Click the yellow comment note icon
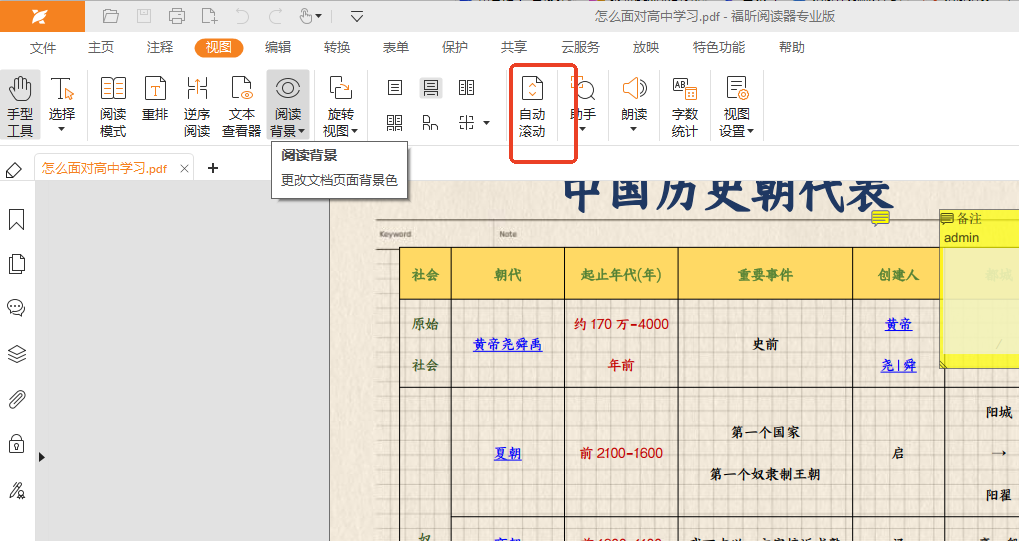The width and height of the screenshot is (1019, 541). (881, 218)
